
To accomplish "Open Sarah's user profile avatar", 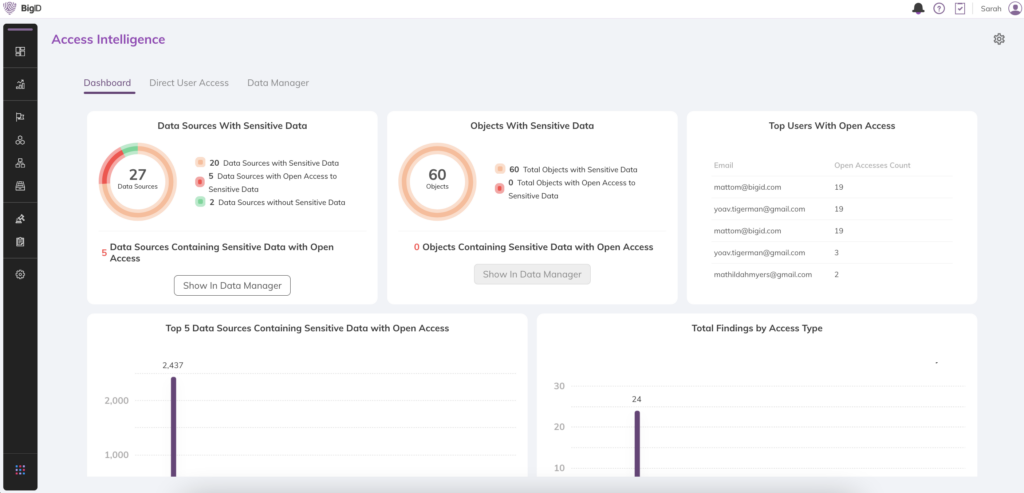I will [x=1014, y=8].
